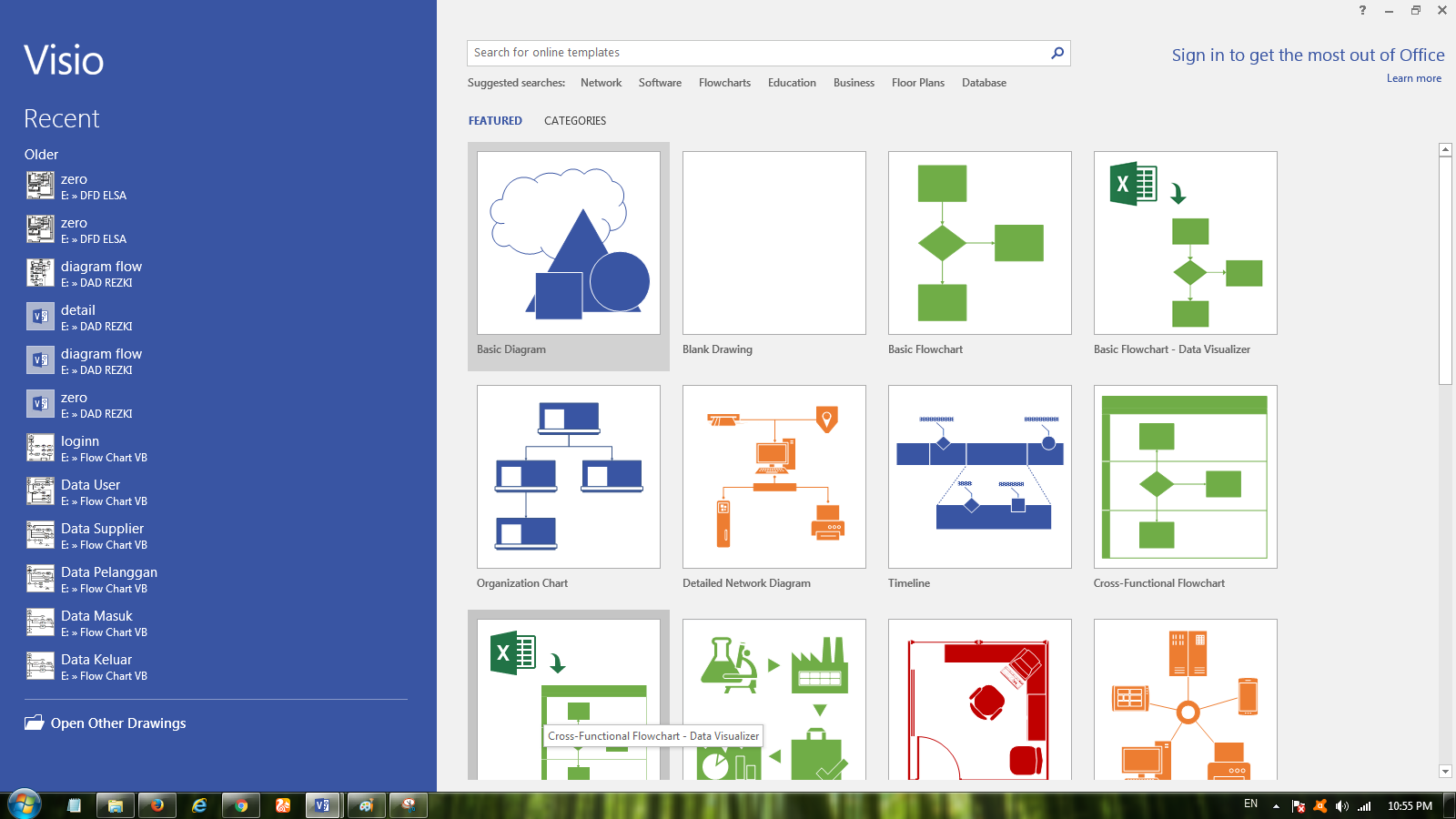Click the Learn more link
The height and width of the screenshot is (819, 1456).
[1413, 78]
